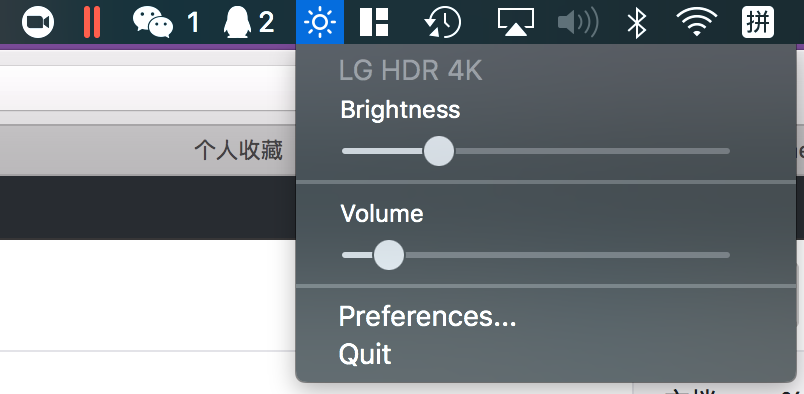Open the Time Machine status menu
This screenshot has width=804, height=394.
coord(443,22)
